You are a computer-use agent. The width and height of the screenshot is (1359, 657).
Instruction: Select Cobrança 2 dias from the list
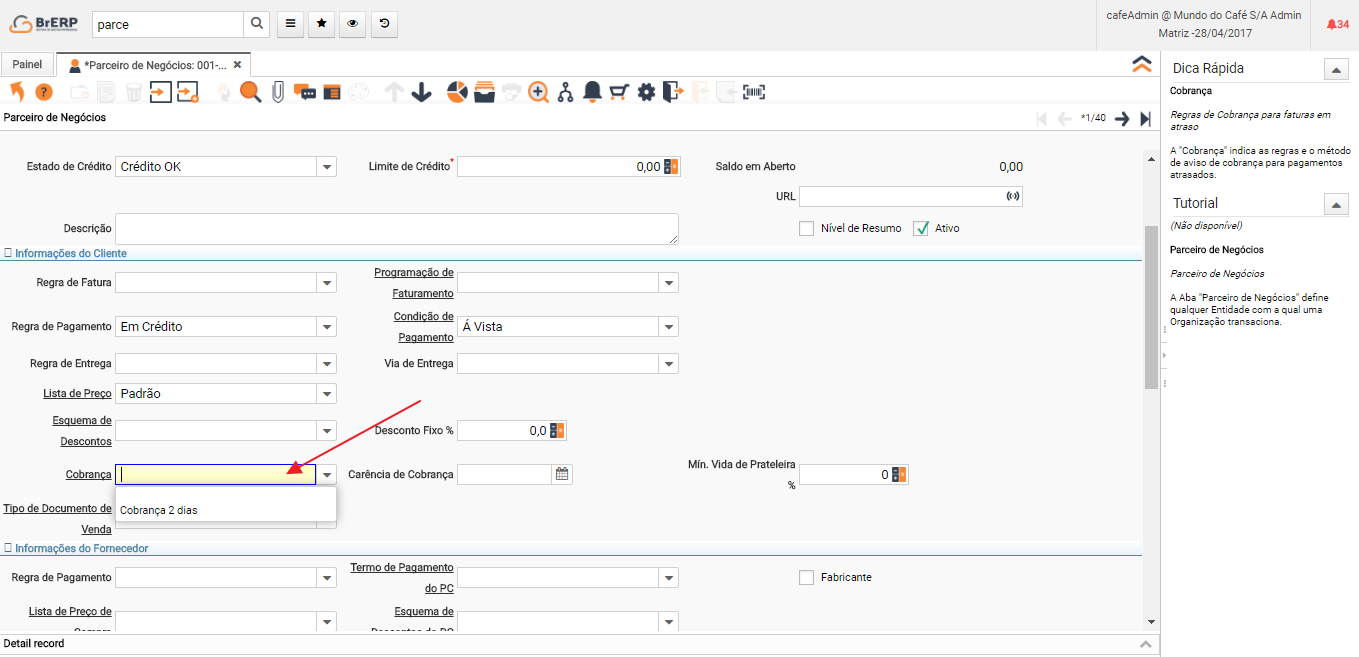160,510
